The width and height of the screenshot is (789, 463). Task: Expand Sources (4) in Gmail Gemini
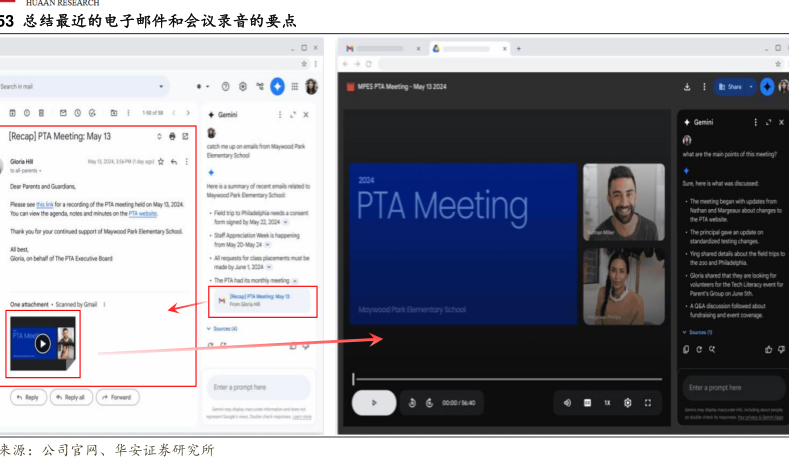coord(222,329)
